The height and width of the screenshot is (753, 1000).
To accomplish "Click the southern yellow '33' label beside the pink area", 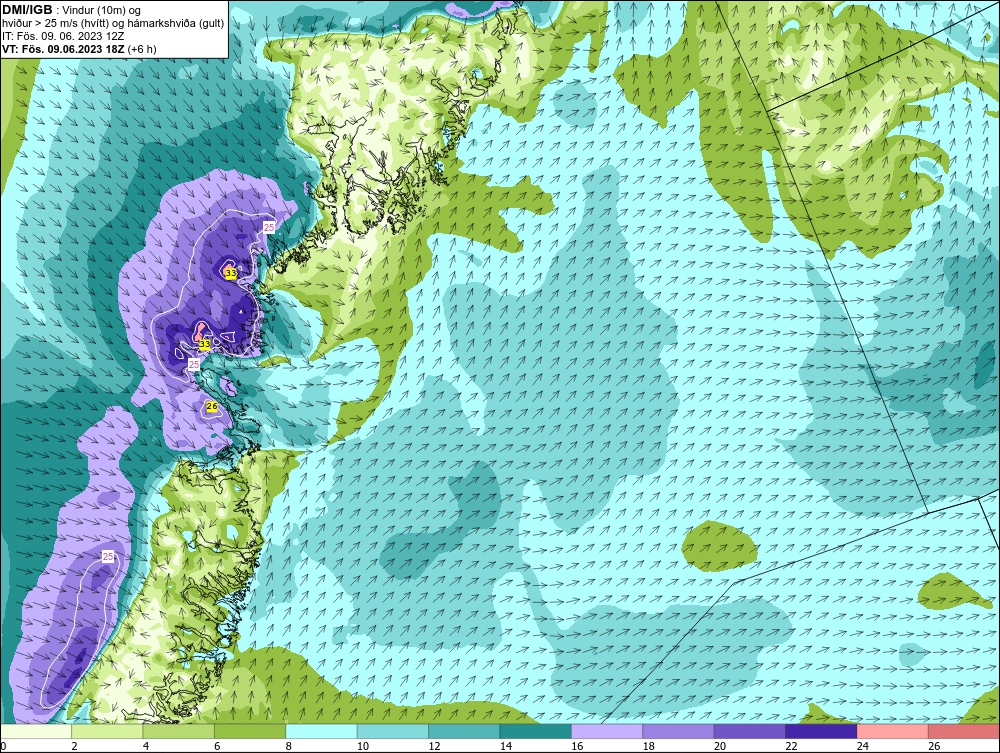I will point(205,345).
